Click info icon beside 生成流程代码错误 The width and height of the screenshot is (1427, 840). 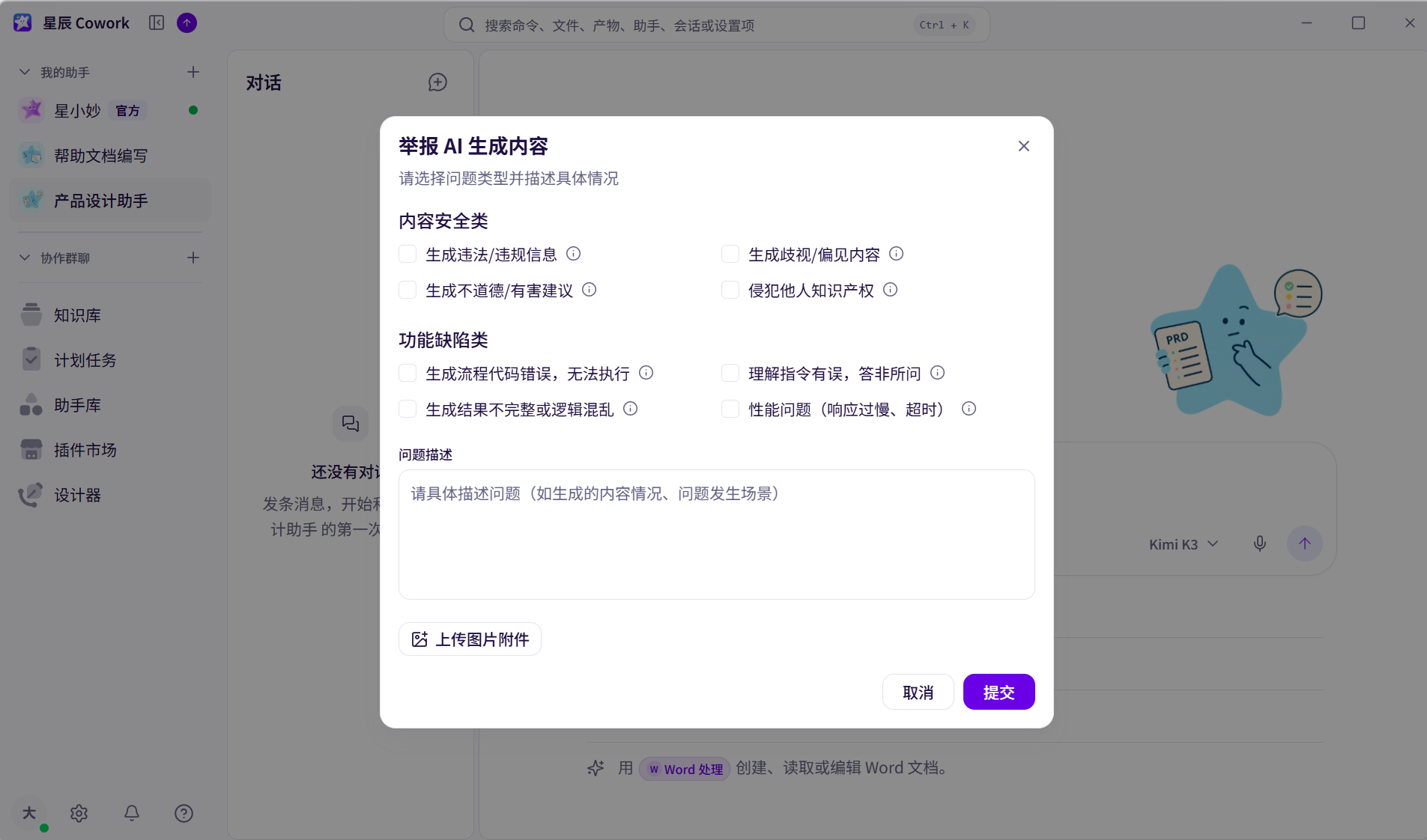coord(646,373)
